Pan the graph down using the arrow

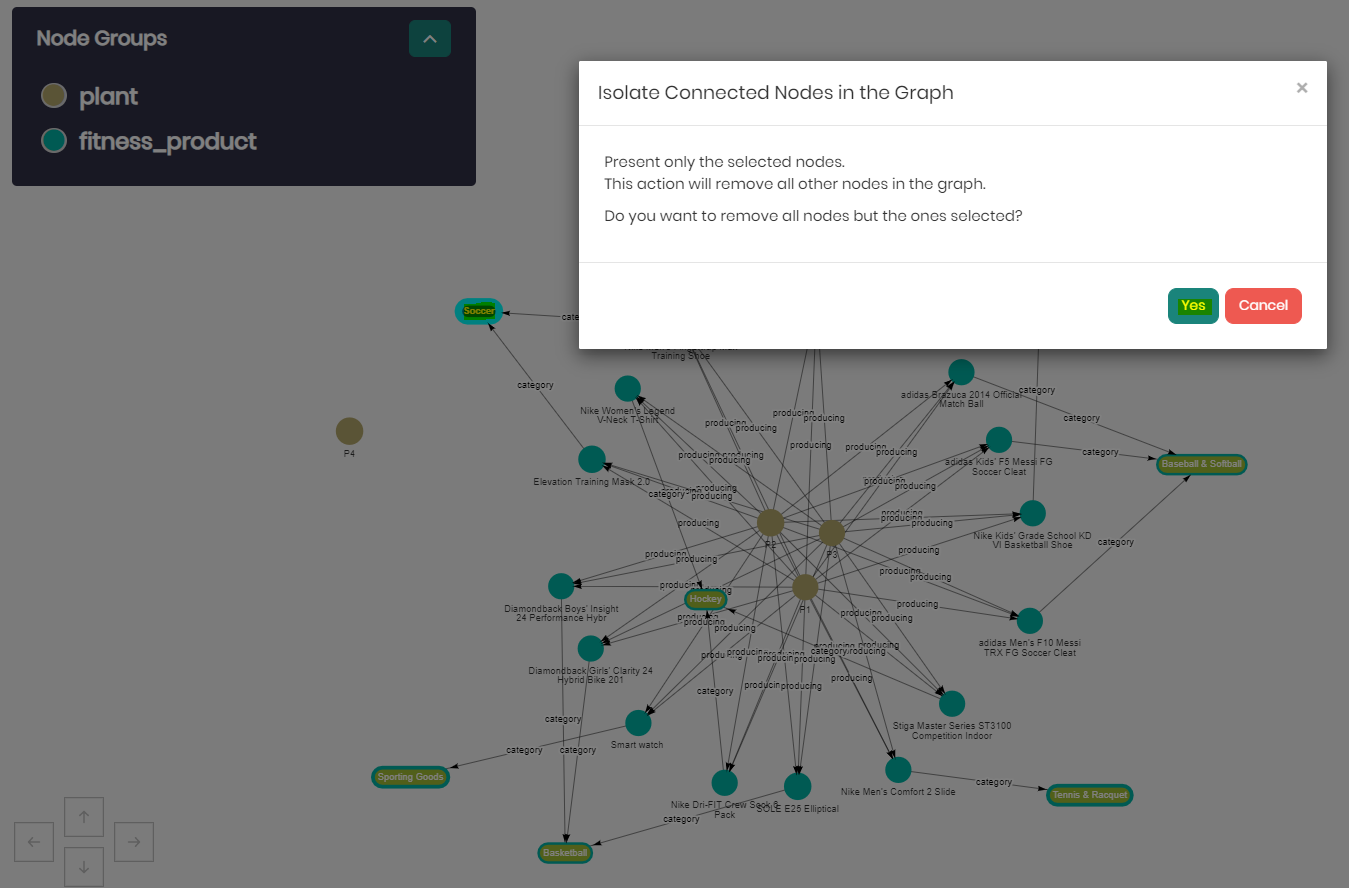tap(83, 866)
